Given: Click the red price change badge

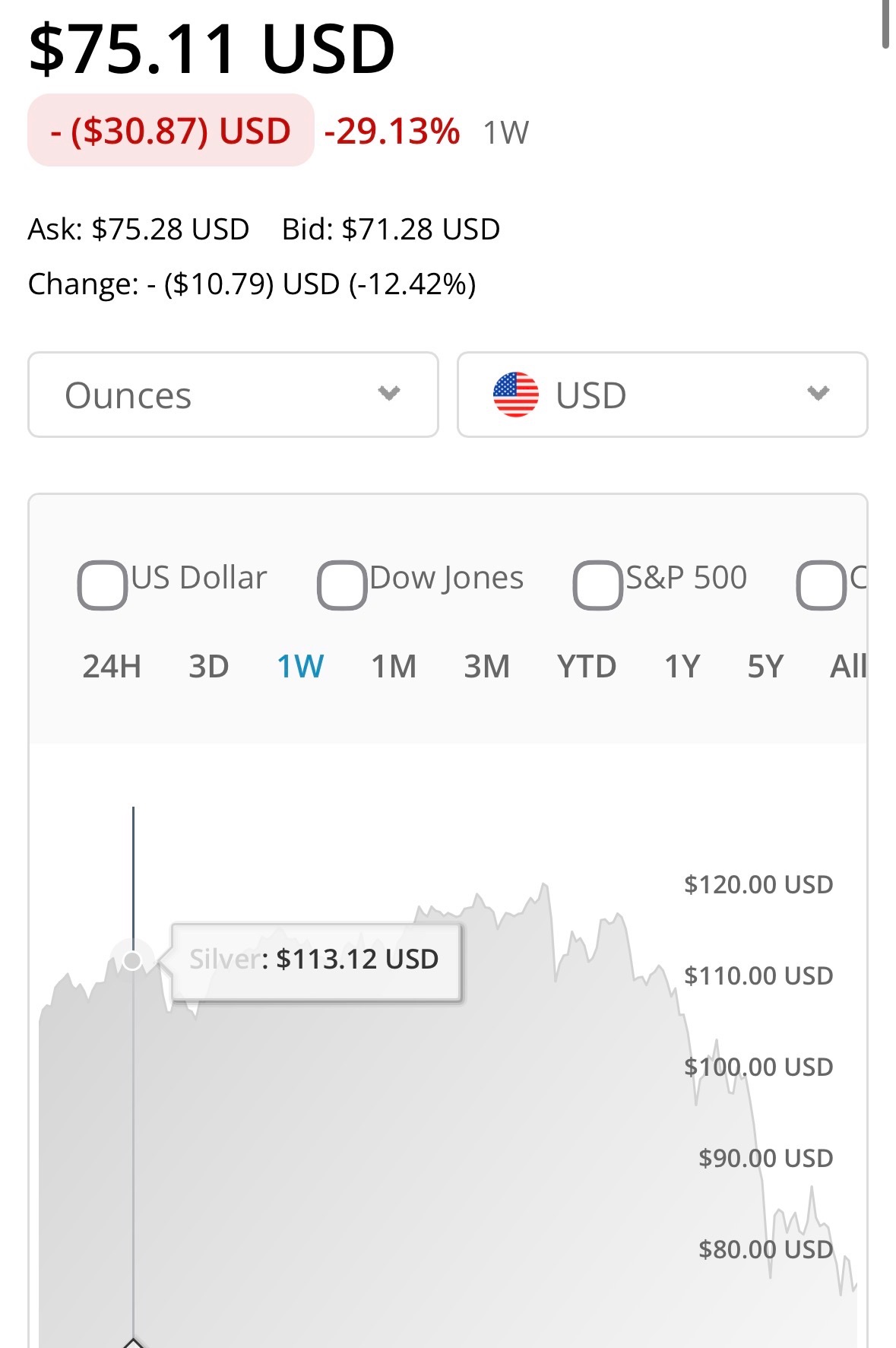Looking at the screenshot, I should point(171,131).
